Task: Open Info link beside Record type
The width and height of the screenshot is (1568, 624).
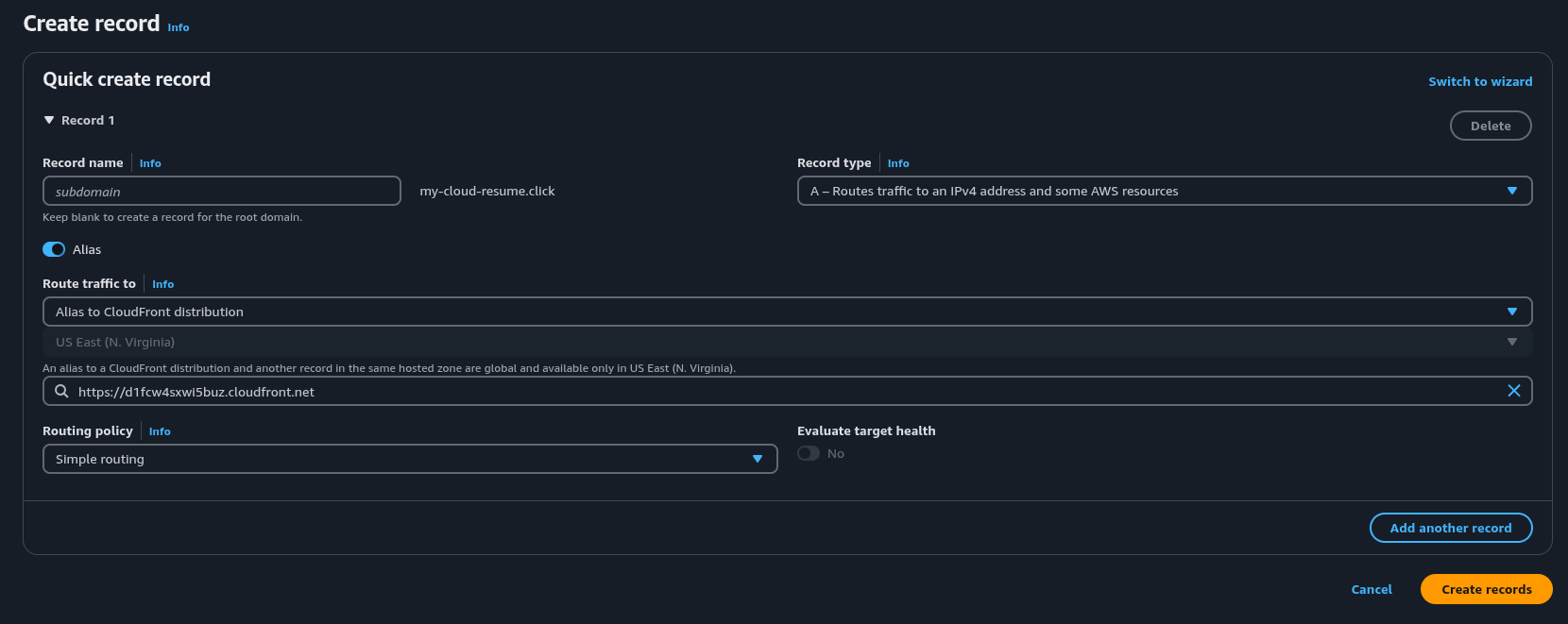Action: point(897,163)
